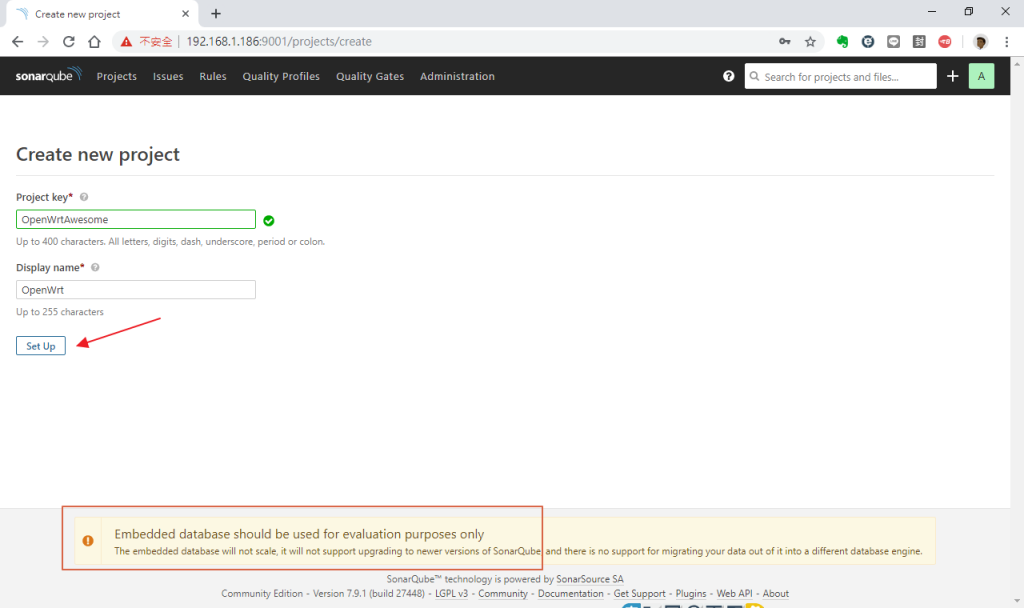Screen dimensions: 1024x608
Task: Click the browser address bar URL
Action: click(x=279, y=42)
